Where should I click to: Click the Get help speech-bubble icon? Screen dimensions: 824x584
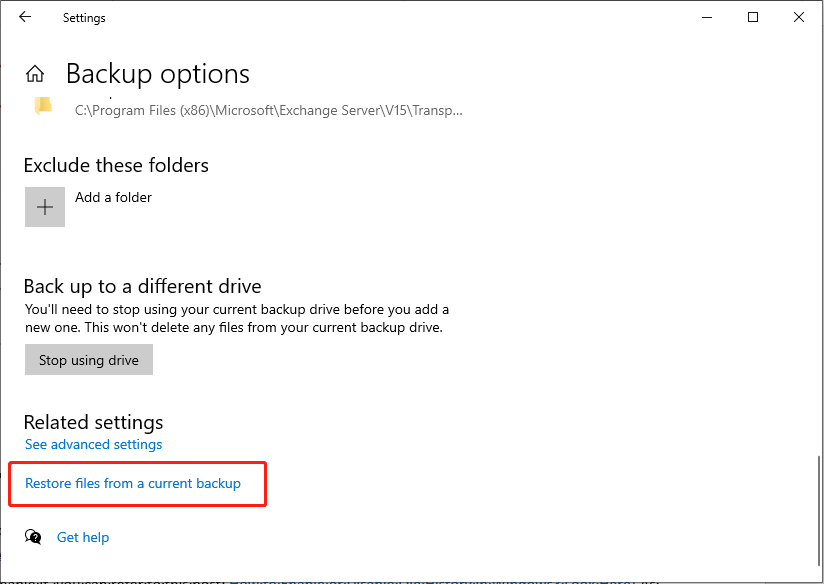coord(33,537)
